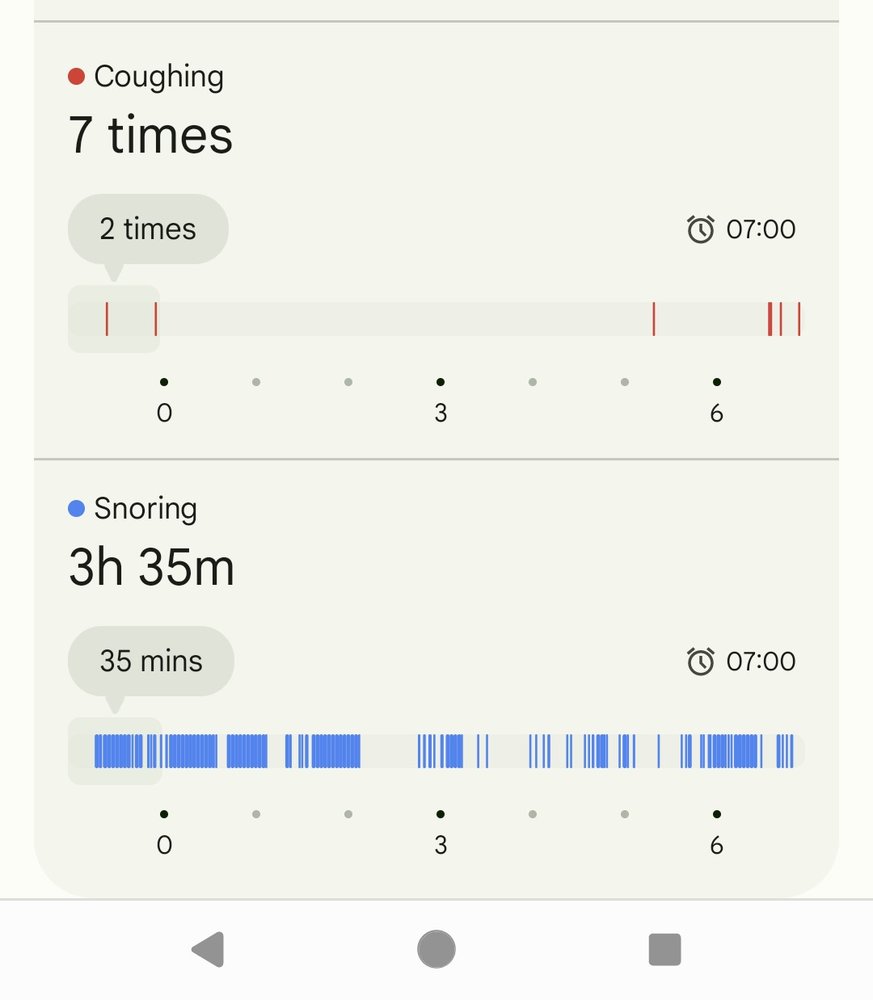Screen dimensions: 873x1000
Task: Tap the first red cough marker on the timeline
Action: tap(107, 319)
